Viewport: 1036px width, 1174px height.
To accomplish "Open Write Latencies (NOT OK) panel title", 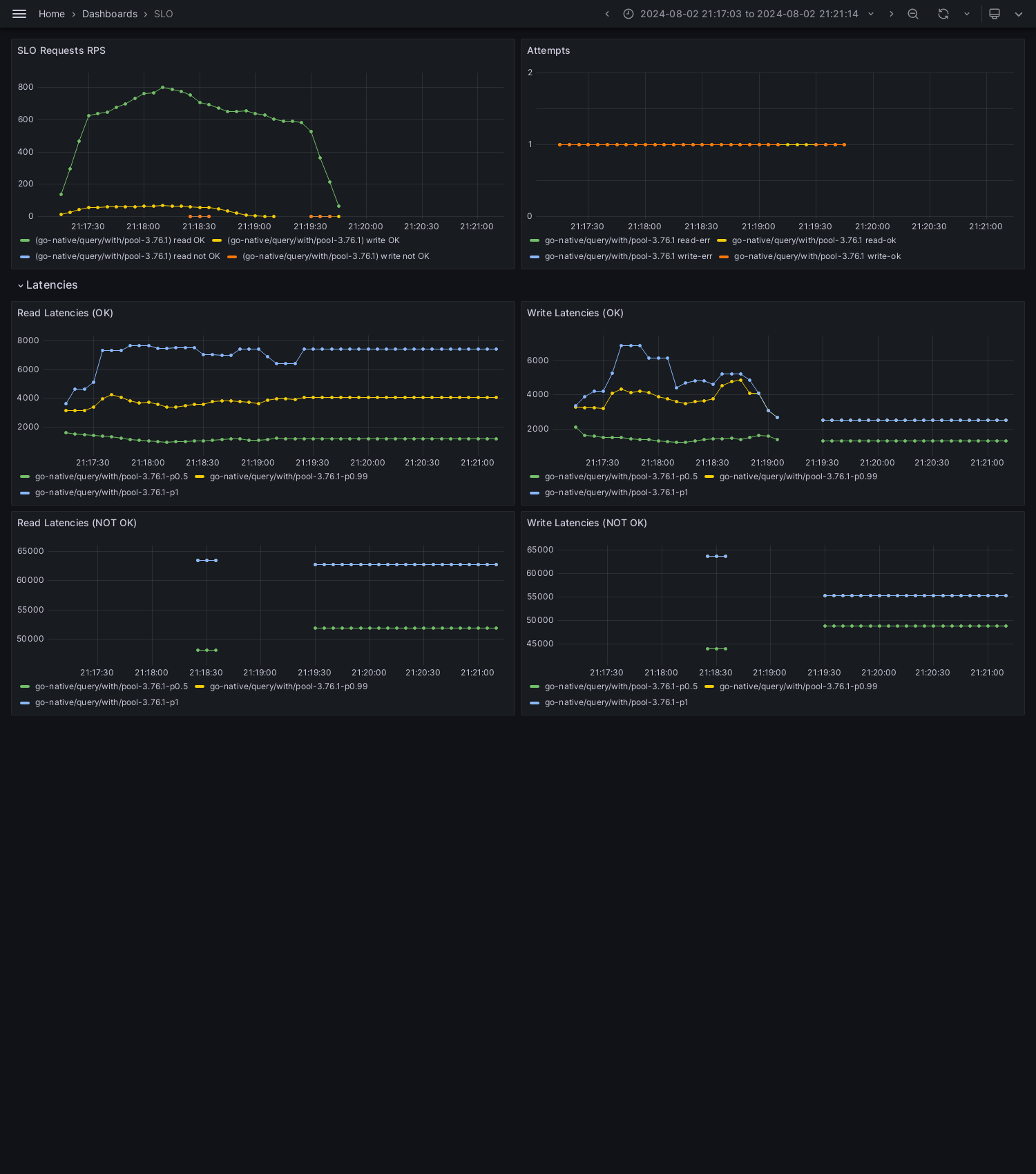I will click(x=587, y=523).
